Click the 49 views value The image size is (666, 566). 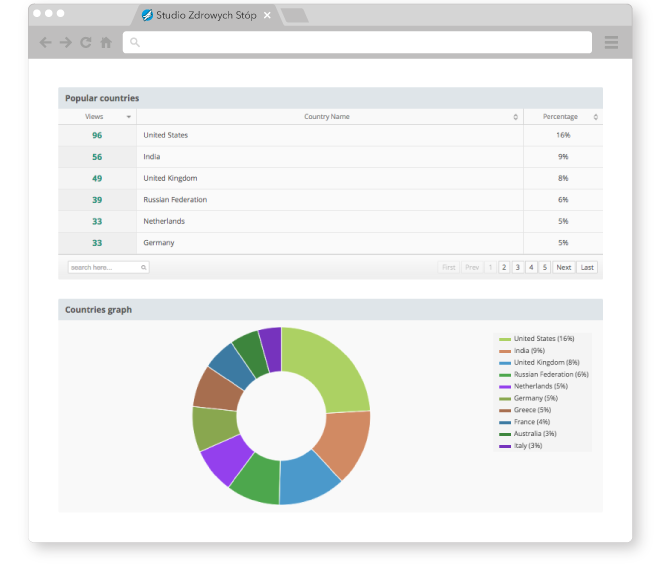(97, 178)
